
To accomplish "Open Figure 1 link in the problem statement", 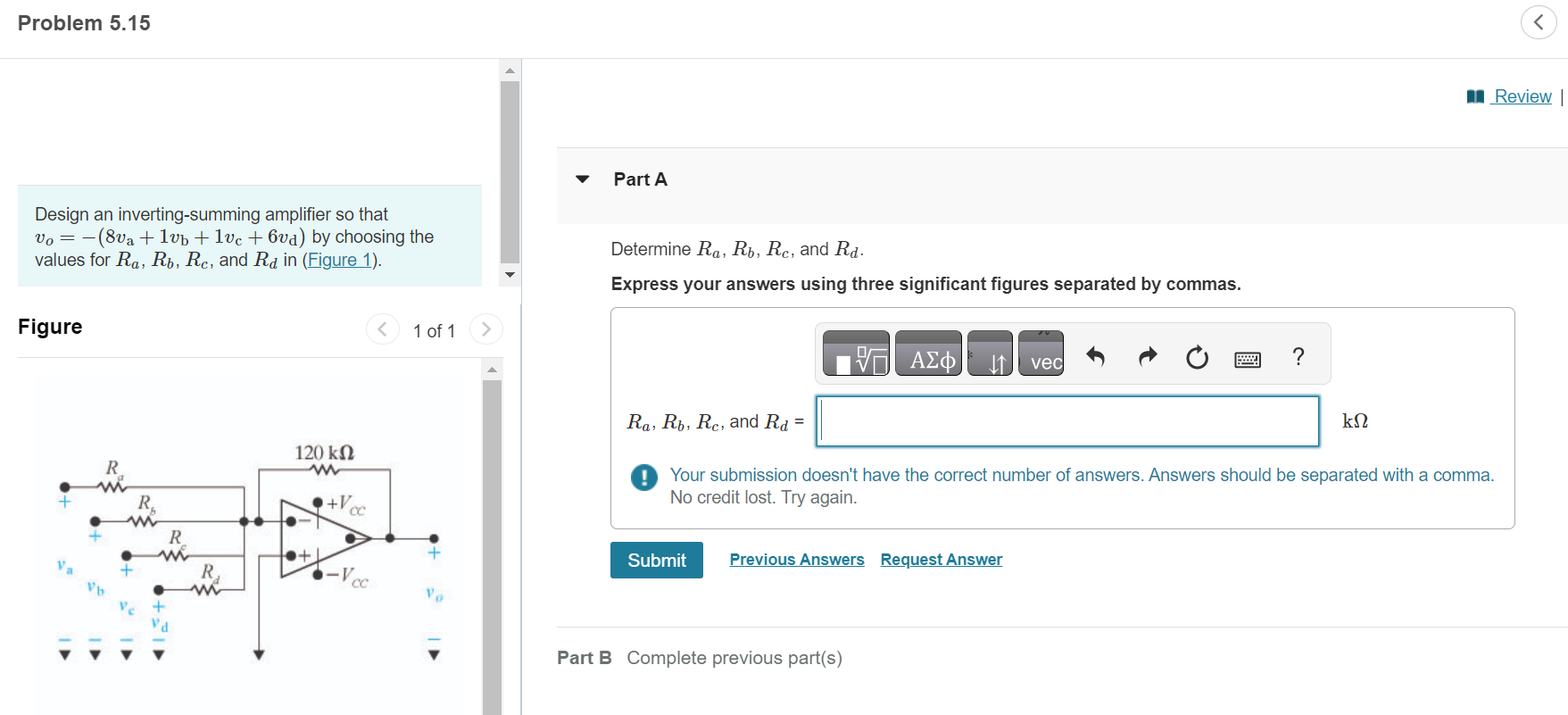I will click(x=338, y=260).
